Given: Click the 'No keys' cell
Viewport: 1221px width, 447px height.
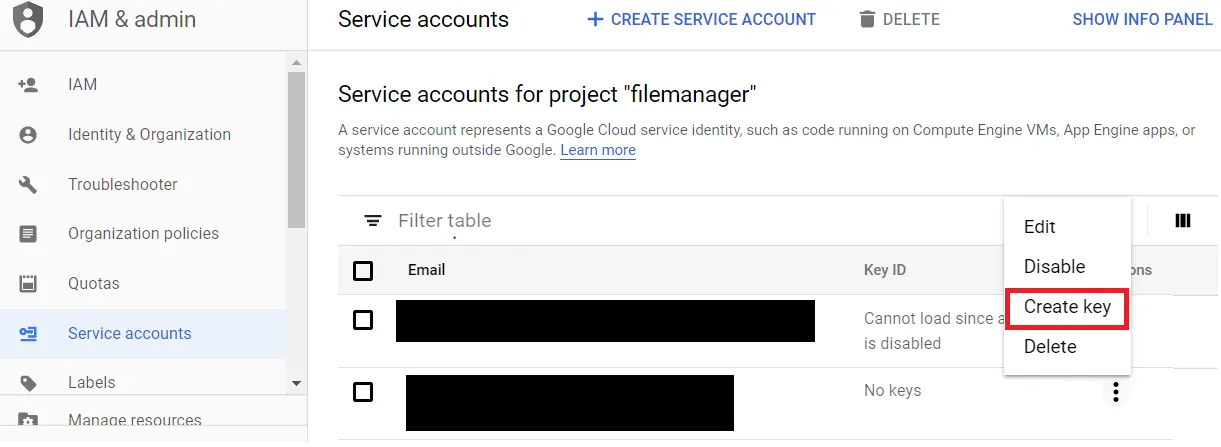Looking at the screenshot, I should coord(892,391).
